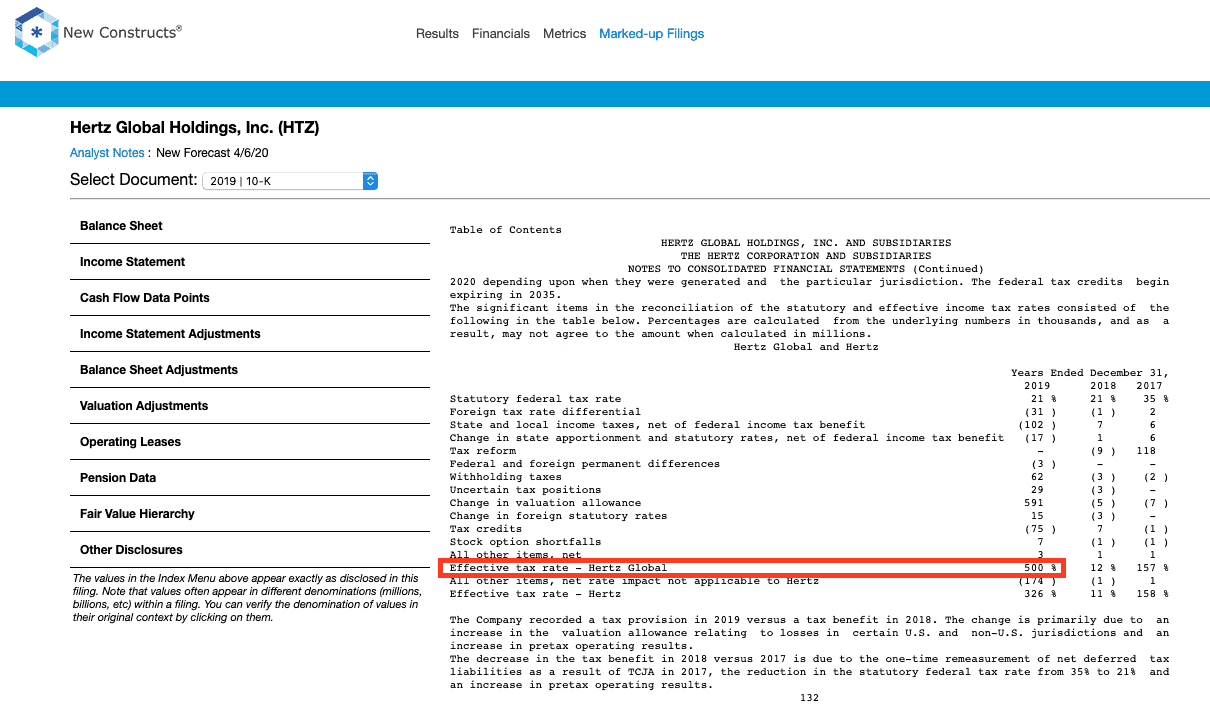Open the Financials tab
Screen dimensions: 1210x722
pos(501,34)
